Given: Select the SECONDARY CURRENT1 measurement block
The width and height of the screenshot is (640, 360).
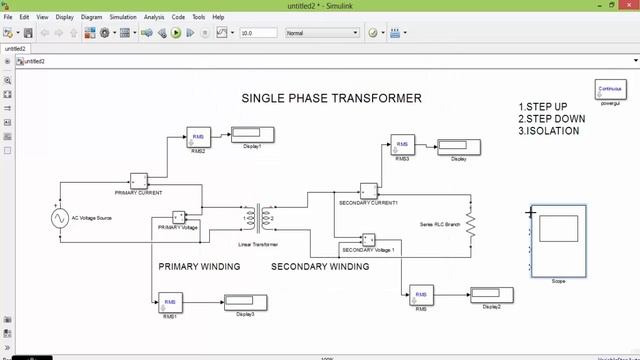Looking at the screenshot, I should tap(369, 191).
